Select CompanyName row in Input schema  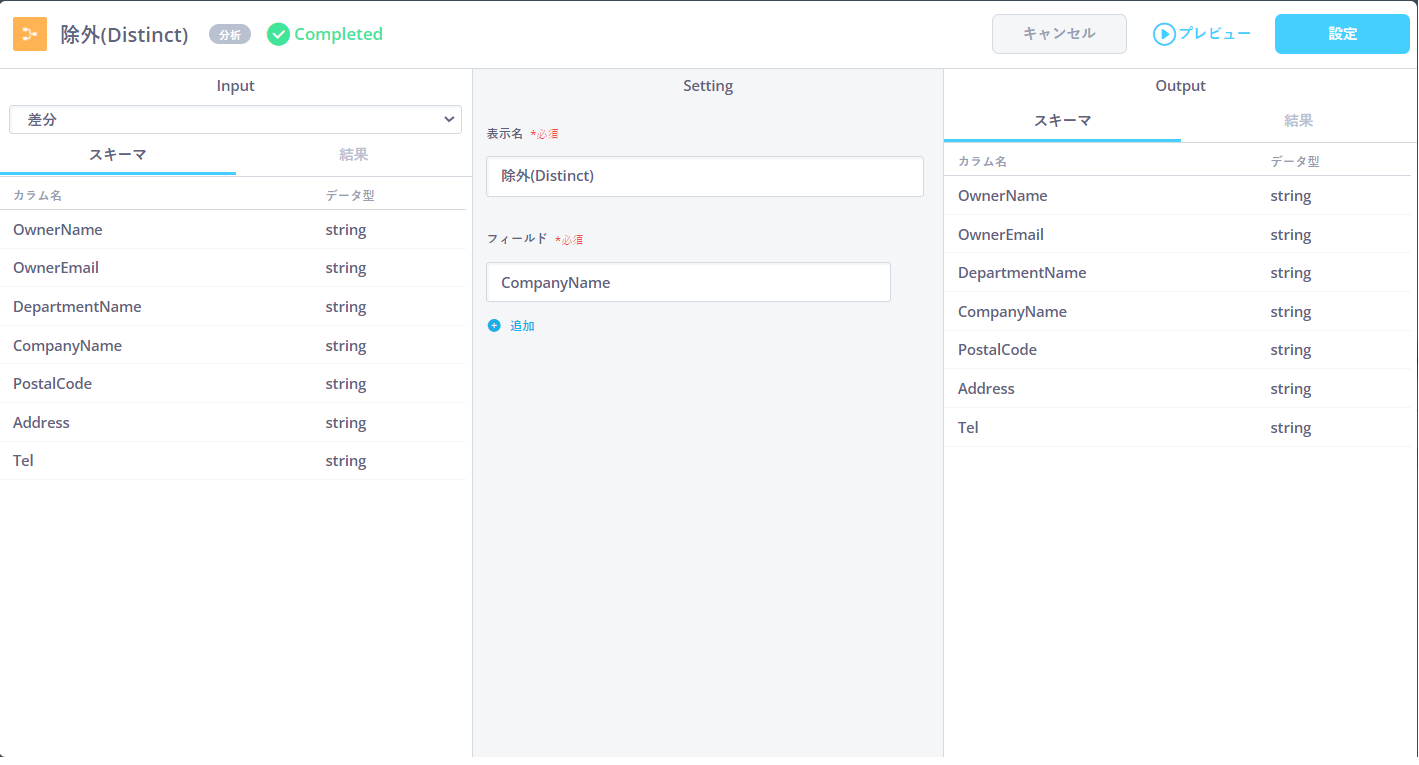coord(233,346)
